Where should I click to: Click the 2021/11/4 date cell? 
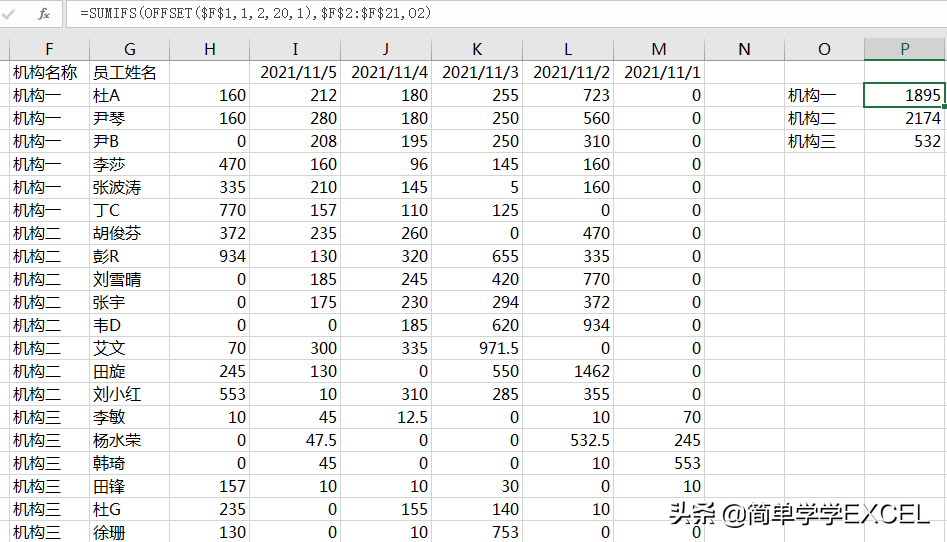point(386,73)
